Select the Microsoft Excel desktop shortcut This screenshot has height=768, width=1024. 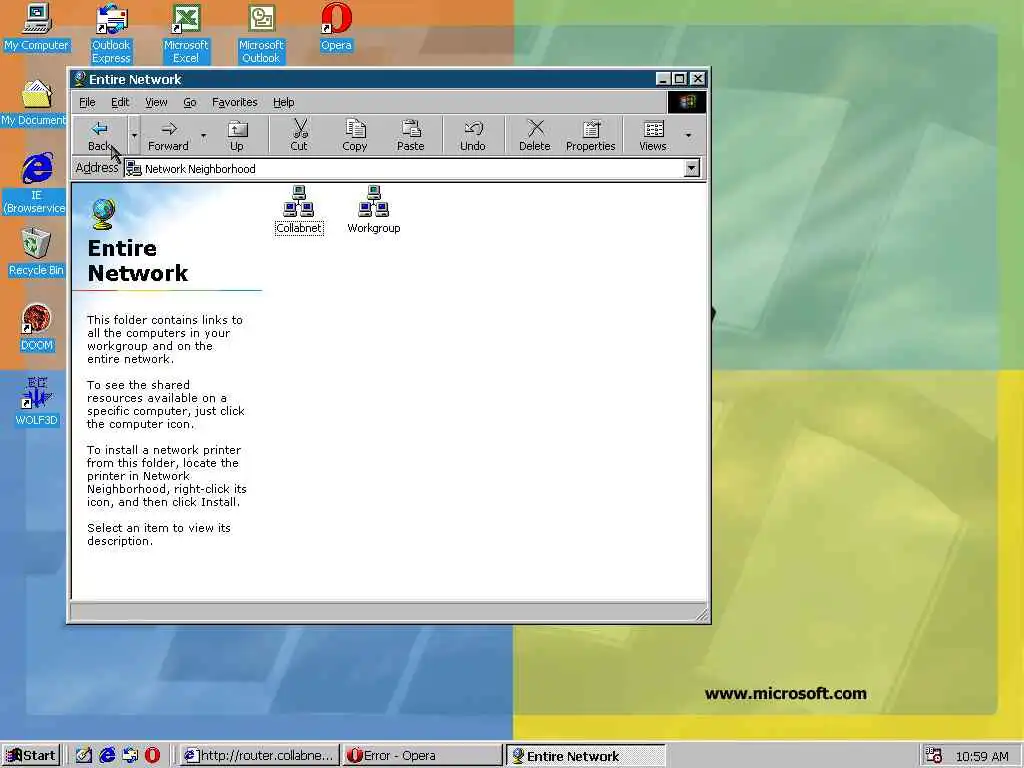point(185,34)
